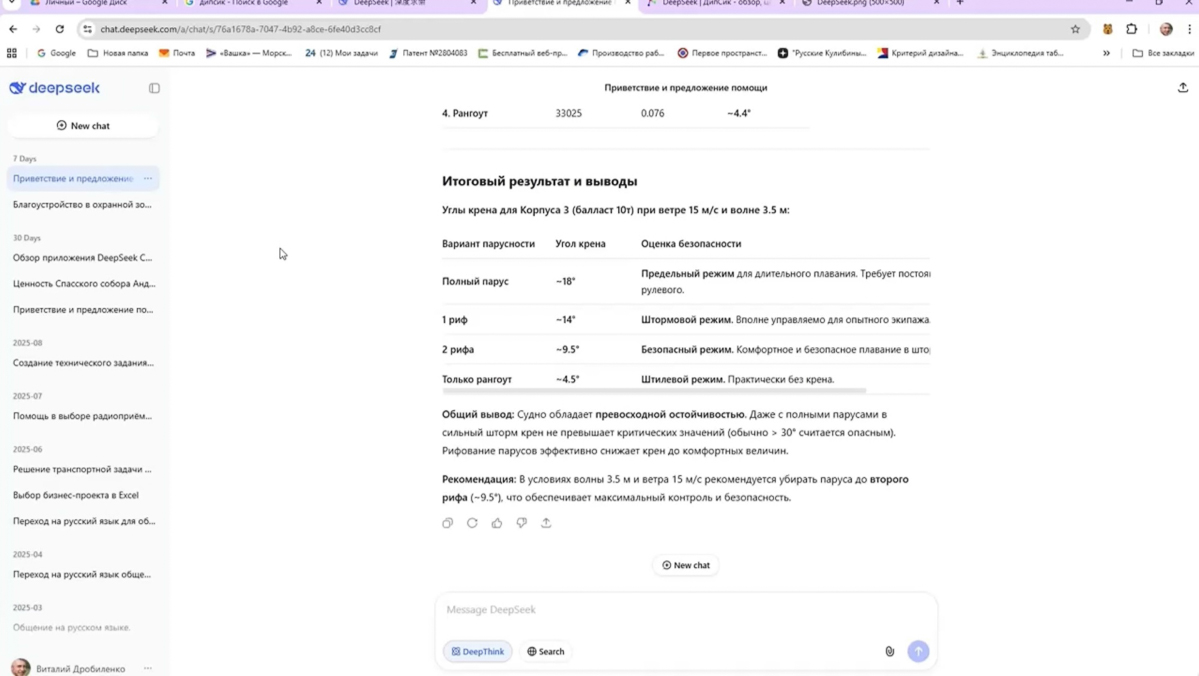Open user profile menu next to Виталий Дробиленко

(148, 668)
